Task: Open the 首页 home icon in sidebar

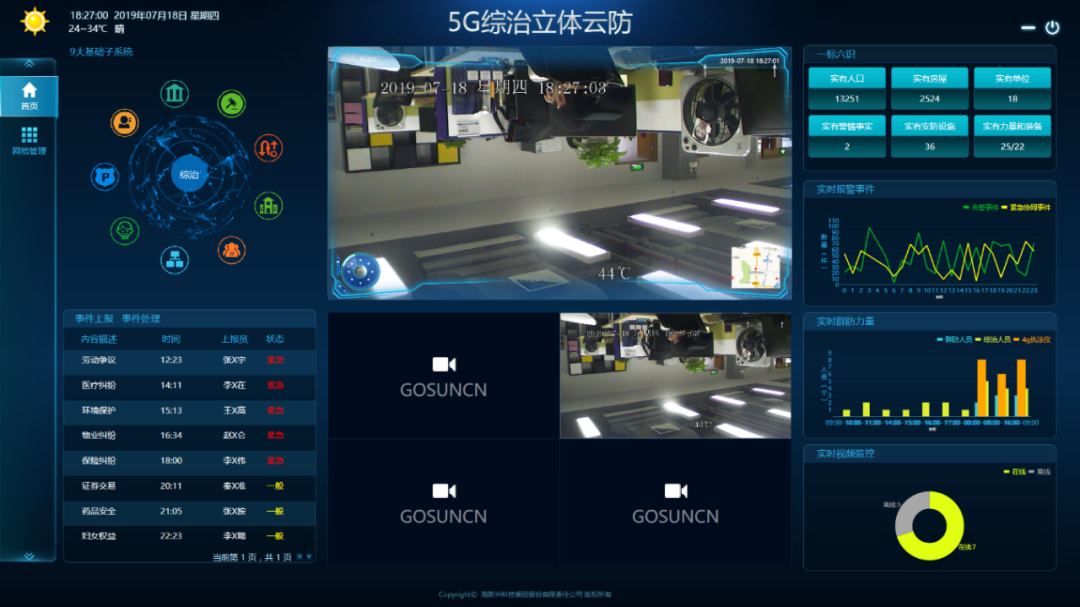Action: point(29,96)
